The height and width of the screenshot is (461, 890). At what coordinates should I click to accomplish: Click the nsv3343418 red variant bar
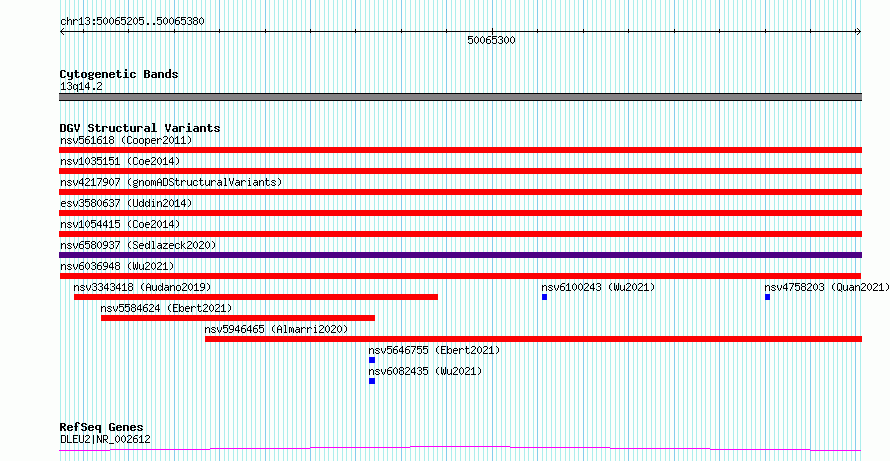tap(256, 297)
